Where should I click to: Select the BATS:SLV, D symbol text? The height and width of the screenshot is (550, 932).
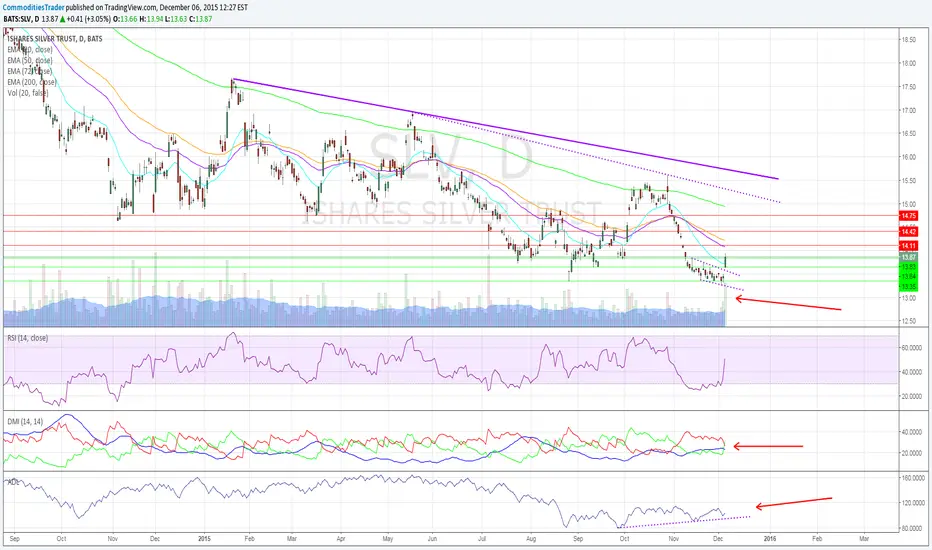21,19
